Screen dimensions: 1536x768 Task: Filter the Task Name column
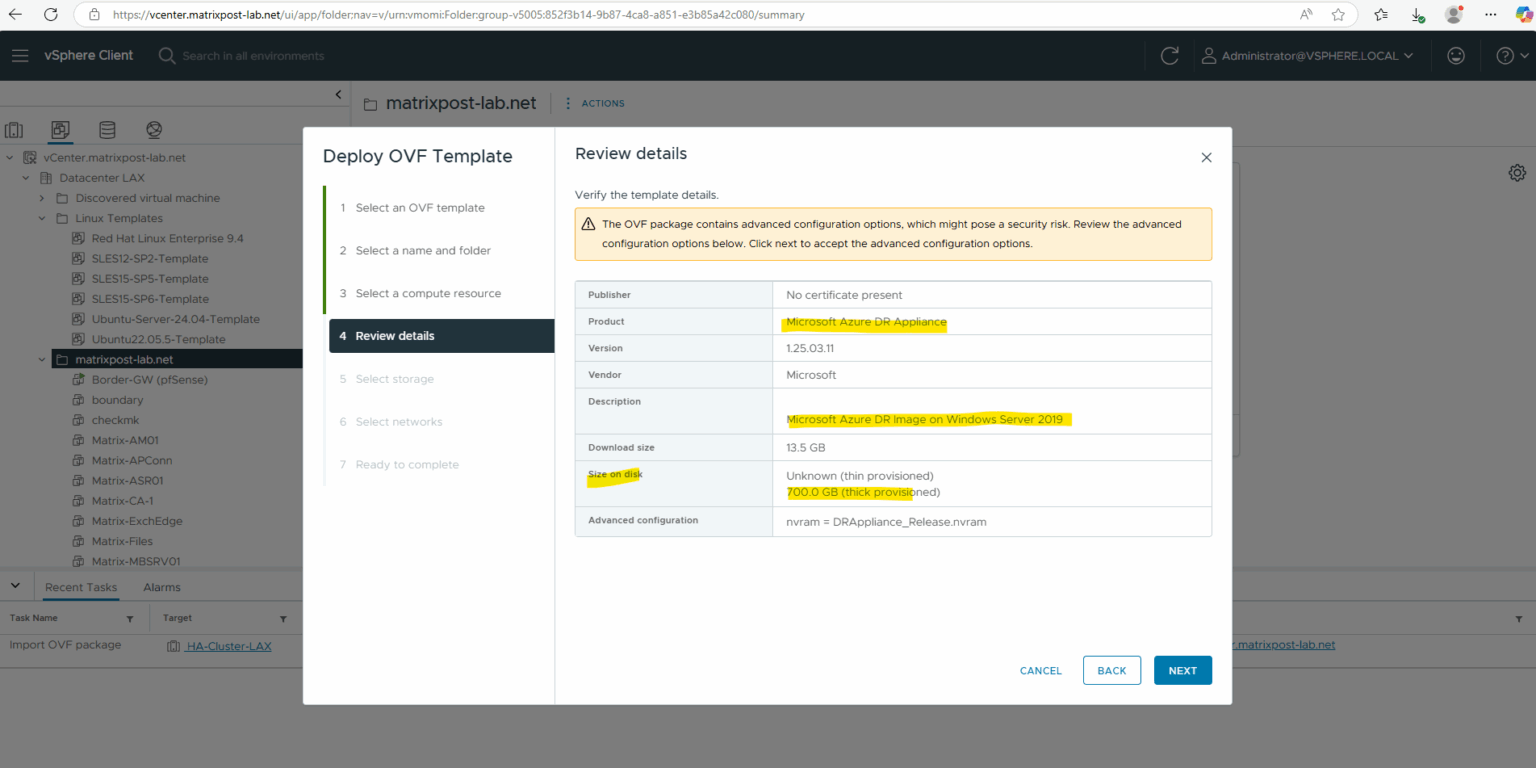pos(129,618)
